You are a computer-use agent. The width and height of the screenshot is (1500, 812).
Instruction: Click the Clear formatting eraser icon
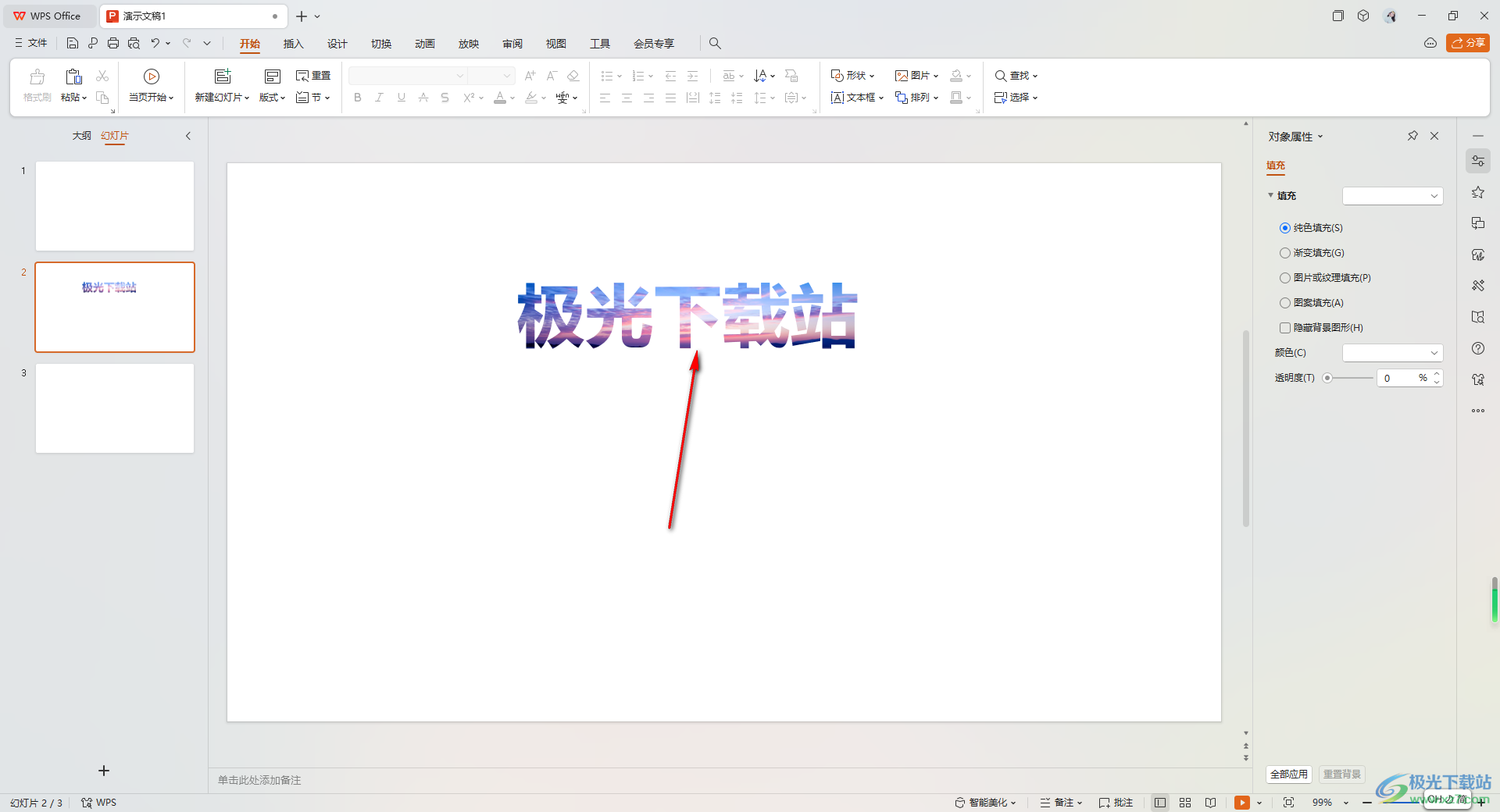[x=573, y=76]
